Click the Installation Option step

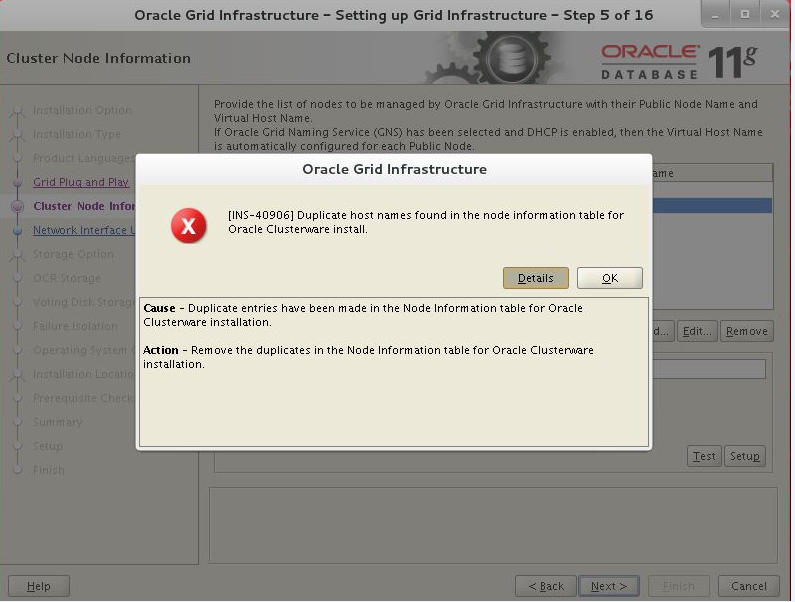(82, 111)
